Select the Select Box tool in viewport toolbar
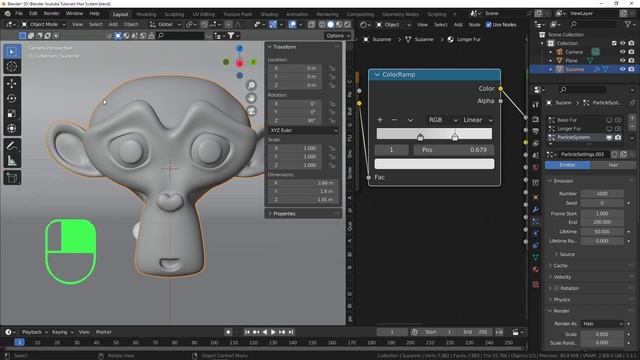Screen dimensions: 640x360 click(x=12, y=52)
